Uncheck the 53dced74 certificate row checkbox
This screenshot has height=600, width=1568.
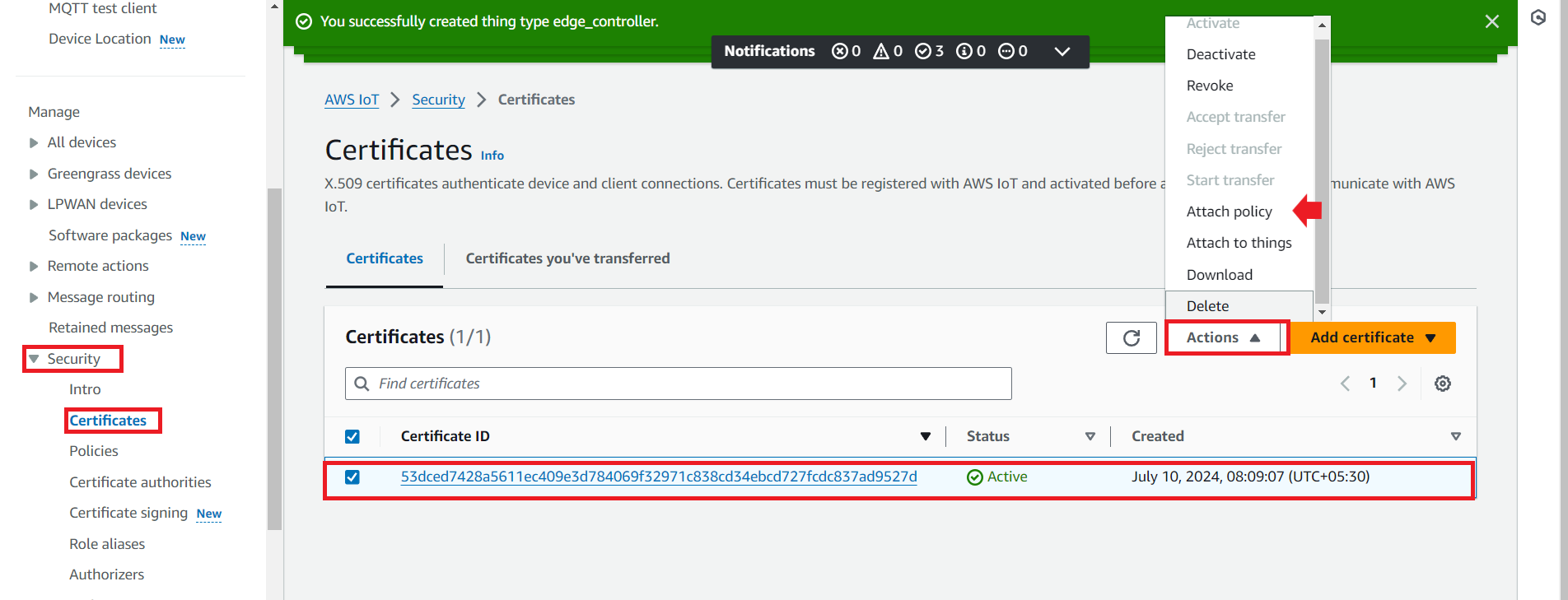click(x=352, y=477)
